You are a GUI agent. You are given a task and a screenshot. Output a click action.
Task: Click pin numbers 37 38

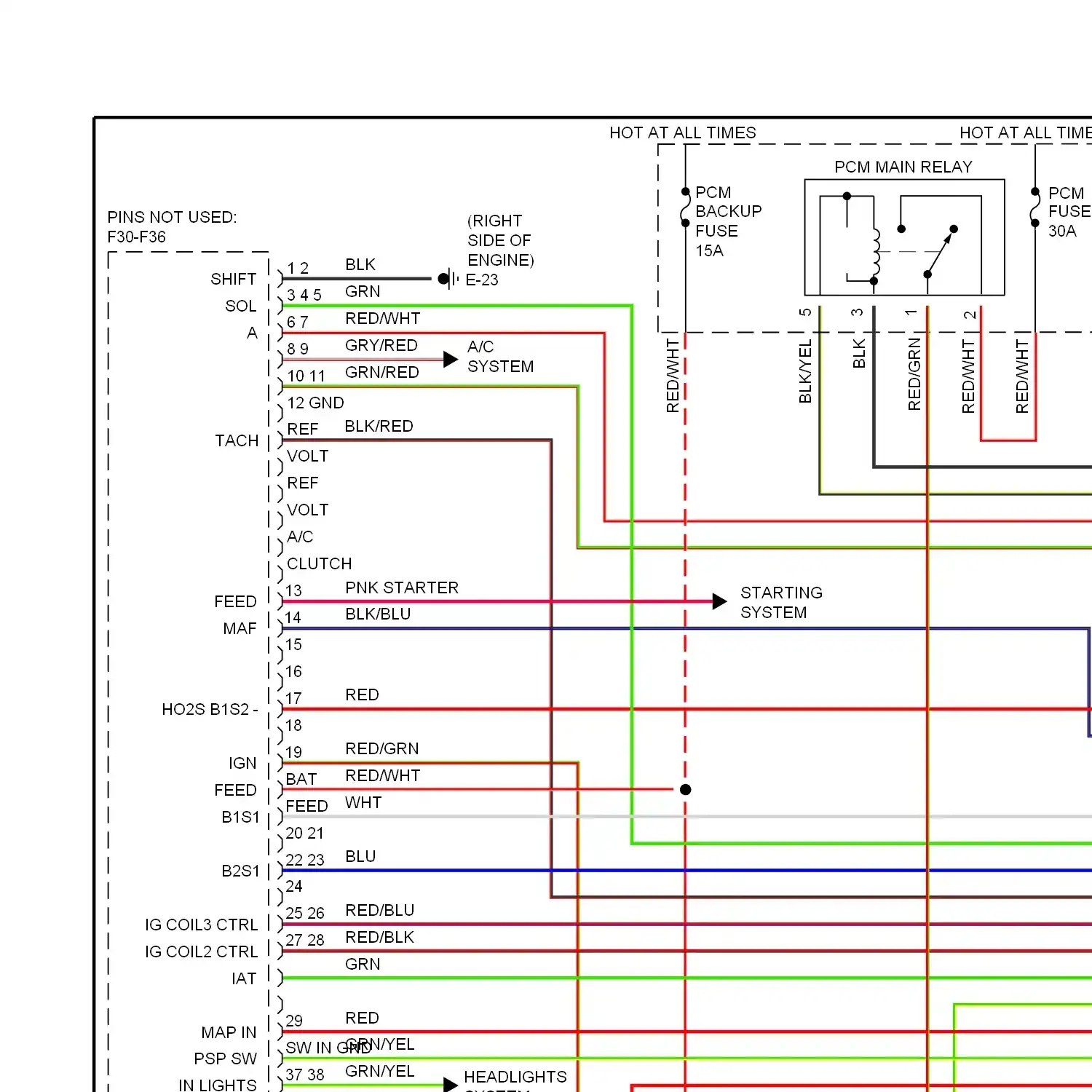click(x=304, y=1075)
